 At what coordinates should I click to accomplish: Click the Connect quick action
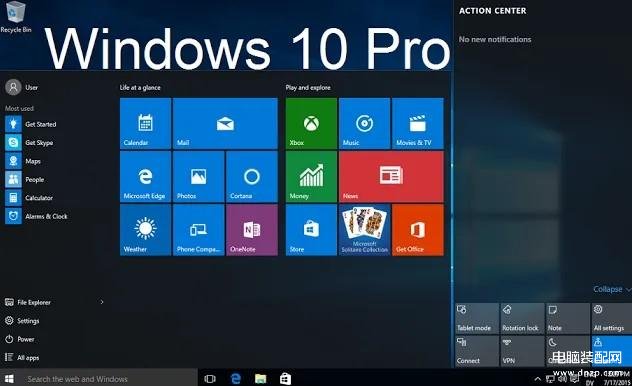[x=477, y=351]
